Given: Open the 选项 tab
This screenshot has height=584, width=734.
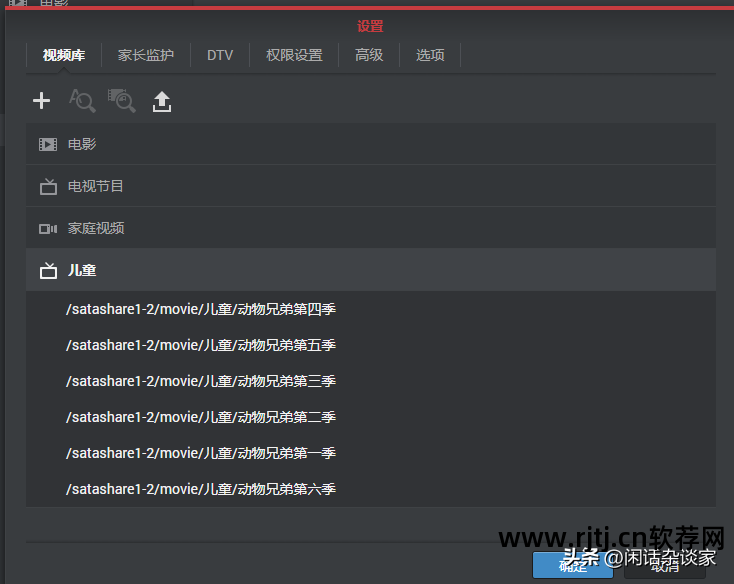Looking at the screenshot, I should [x=430, y=55].
